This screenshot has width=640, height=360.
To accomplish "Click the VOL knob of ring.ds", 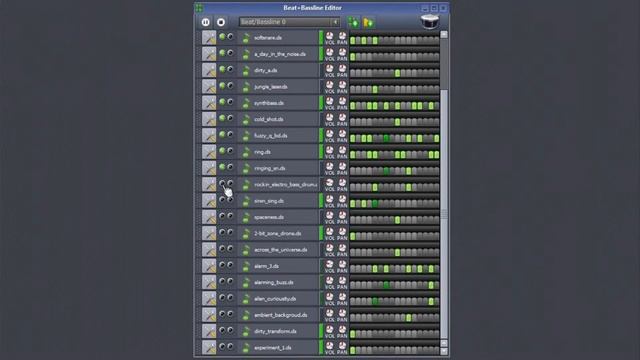I will (329, 150).
